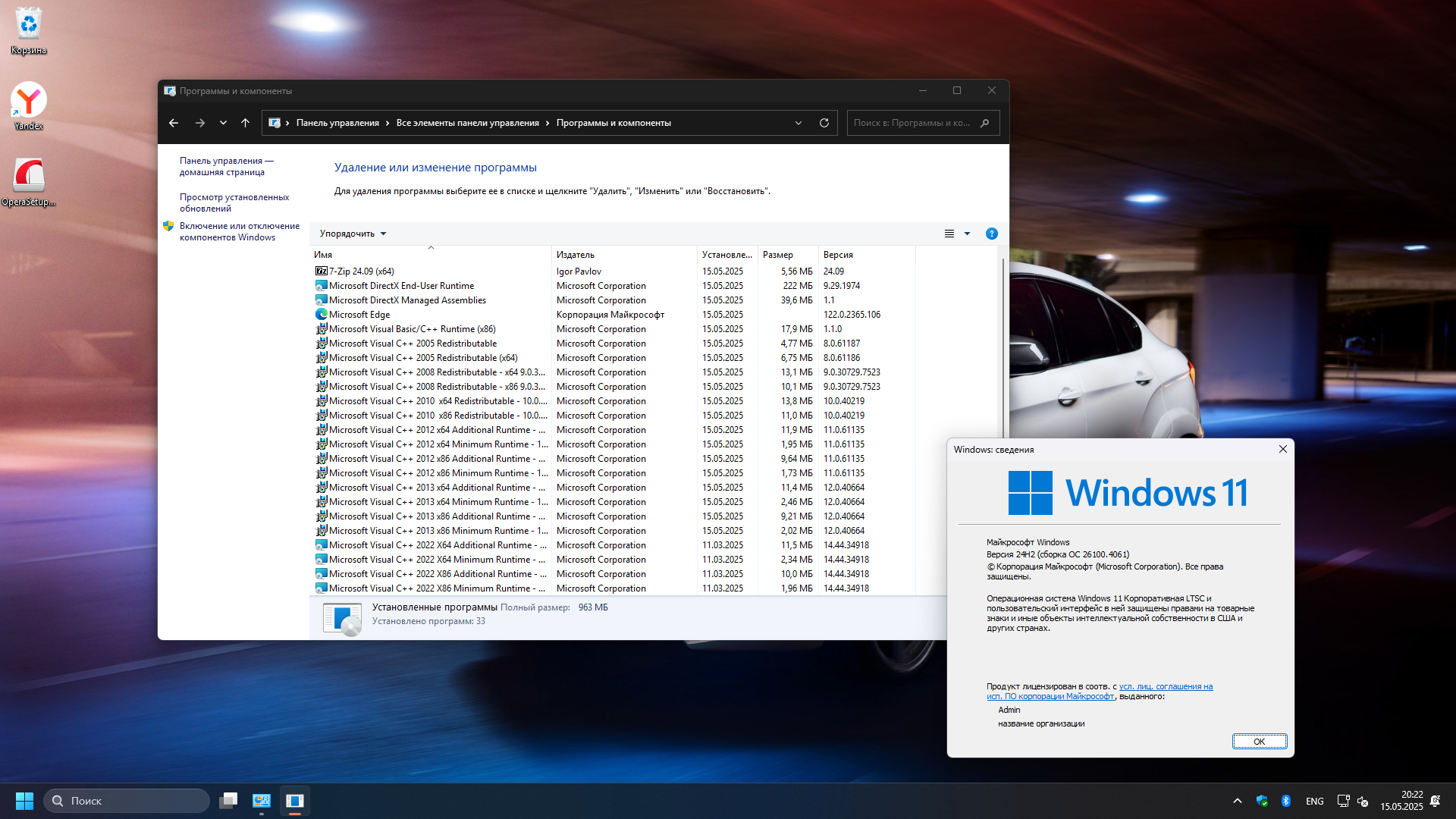Select Microsoft DirectX End-User Runtime icon

321,286
